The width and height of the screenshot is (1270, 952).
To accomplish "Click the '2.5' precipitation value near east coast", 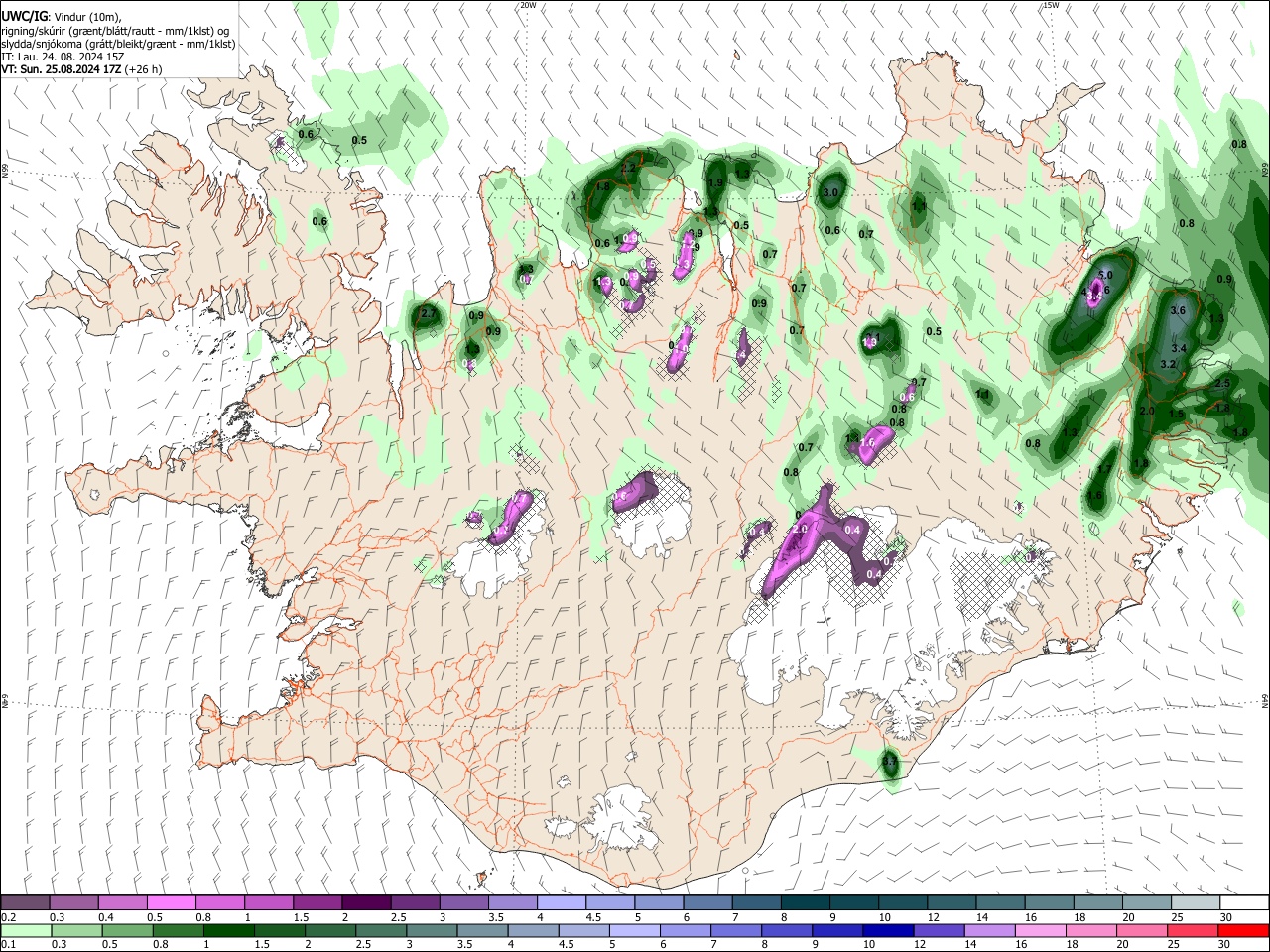I will (x=1222, y=384).
